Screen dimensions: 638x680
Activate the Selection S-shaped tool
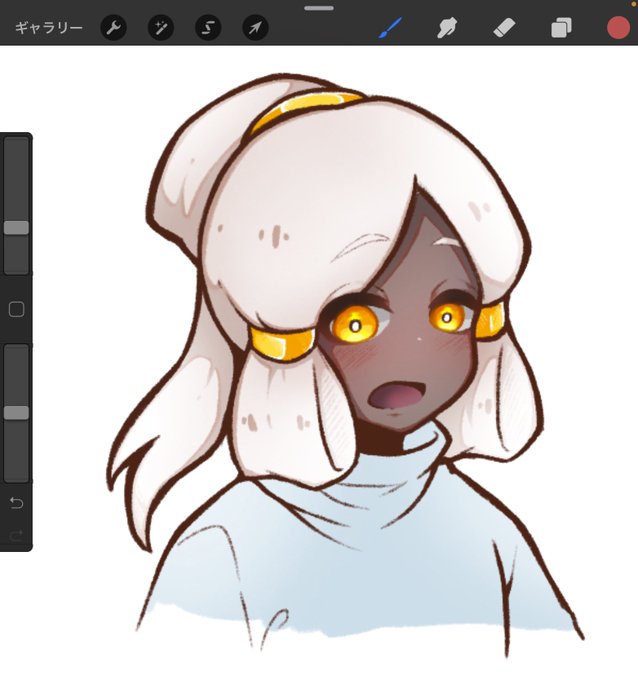208,28
